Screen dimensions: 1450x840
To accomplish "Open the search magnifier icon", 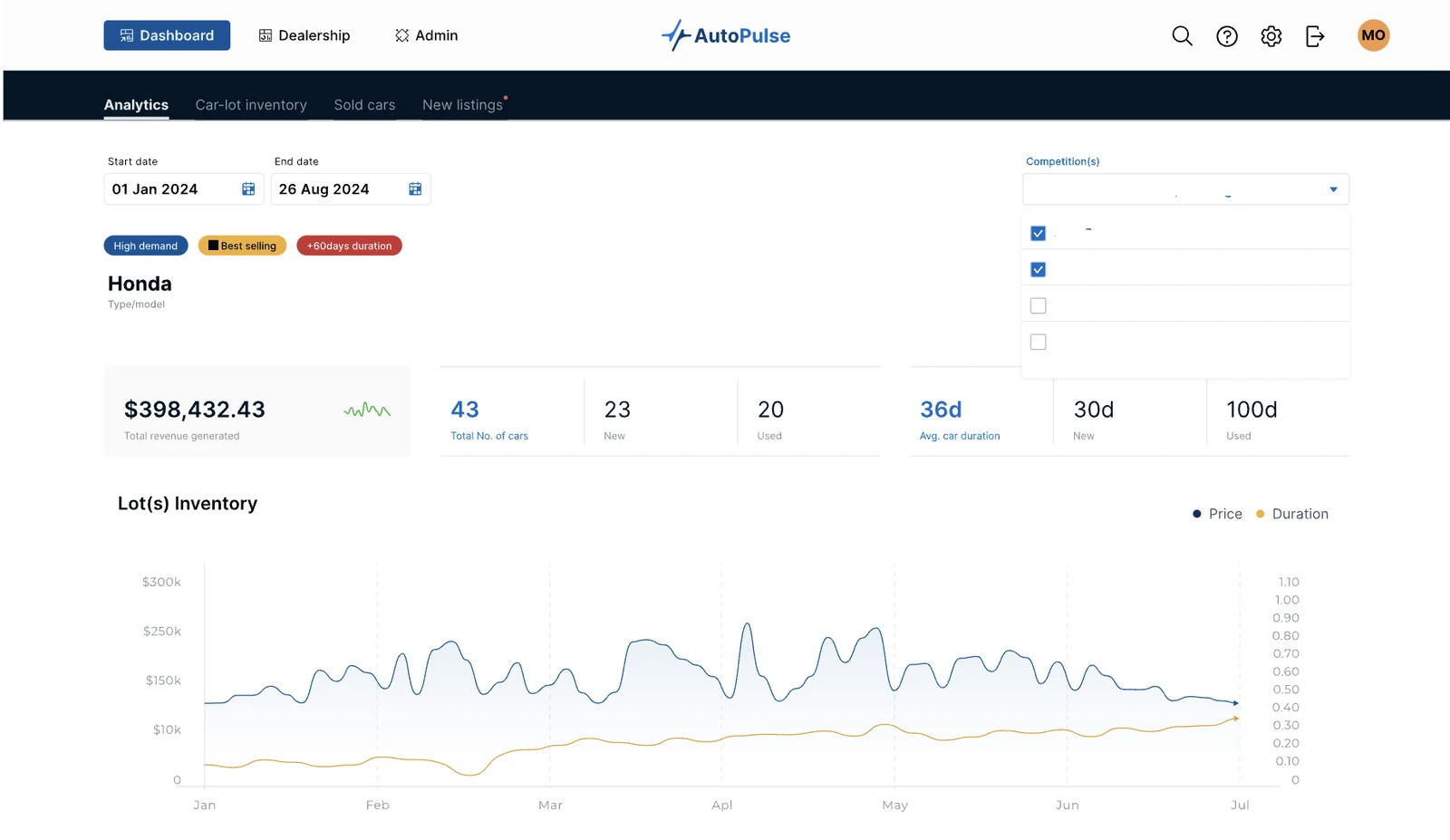I will click(x=1182, y=35).
